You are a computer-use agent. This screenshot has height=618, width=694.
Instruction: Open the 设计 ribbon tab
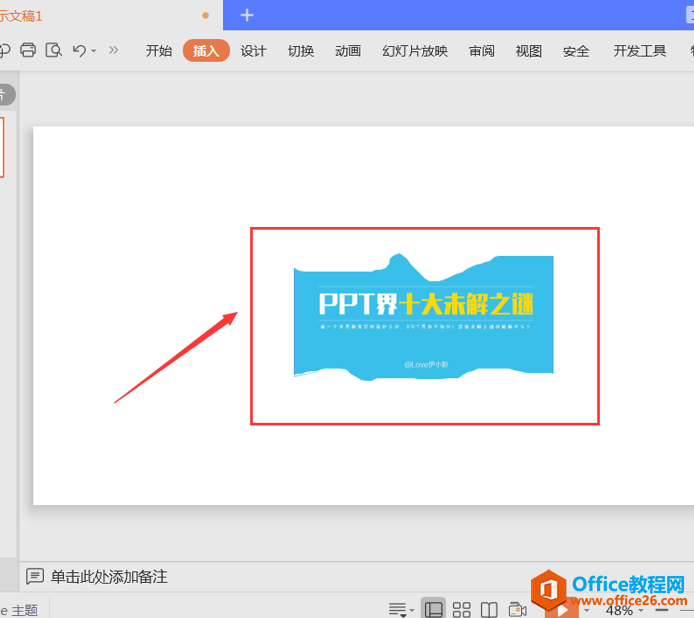(x=253, y=51)
